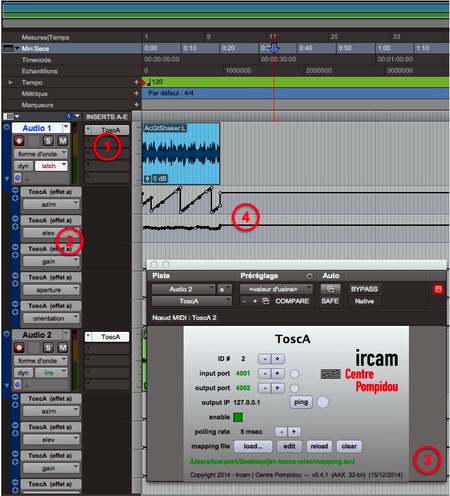Increase the ID number with its plus
This screenshot has width=450, height=496.
pyautogui.click(x=277, y=359)
